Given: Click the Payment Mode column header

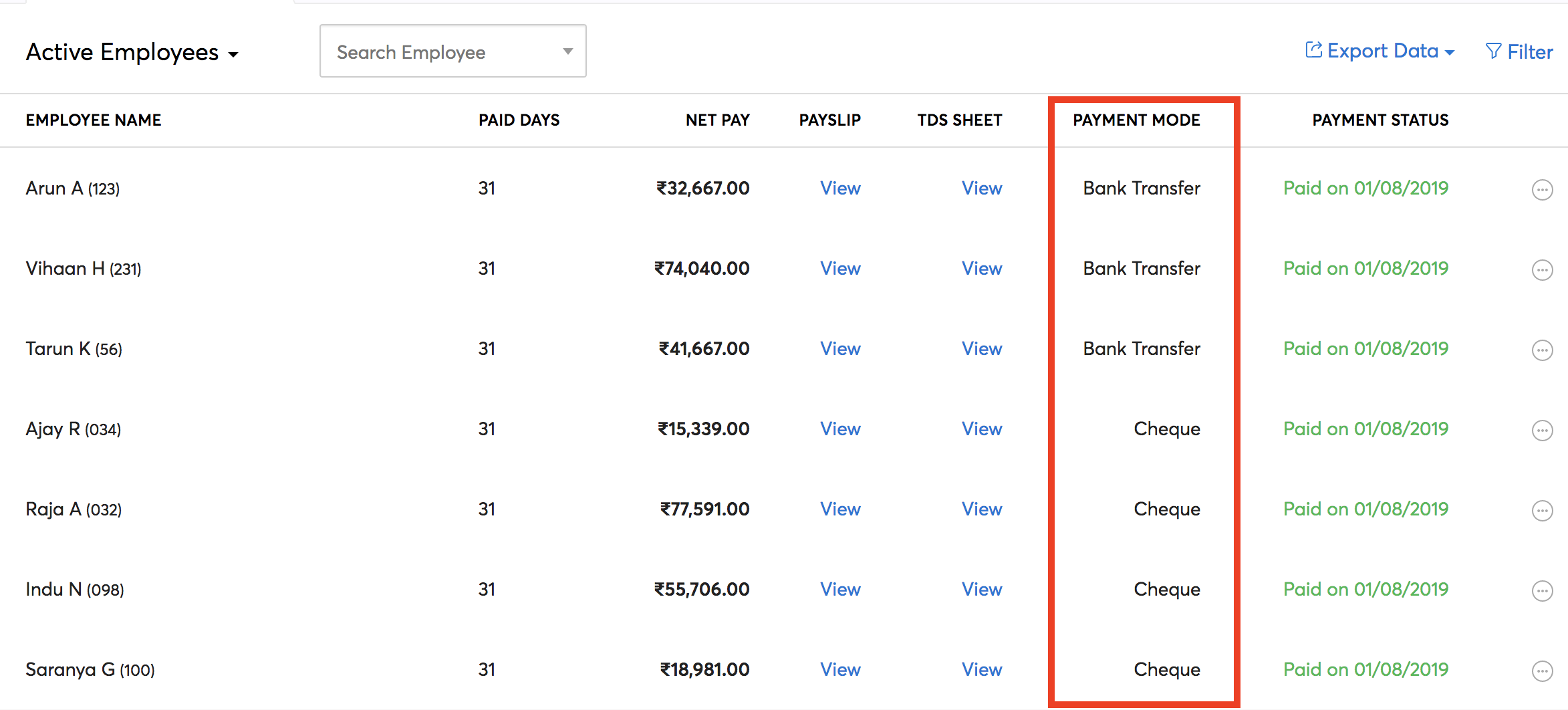Looking at the screenshot, I should click(1136, 120).
